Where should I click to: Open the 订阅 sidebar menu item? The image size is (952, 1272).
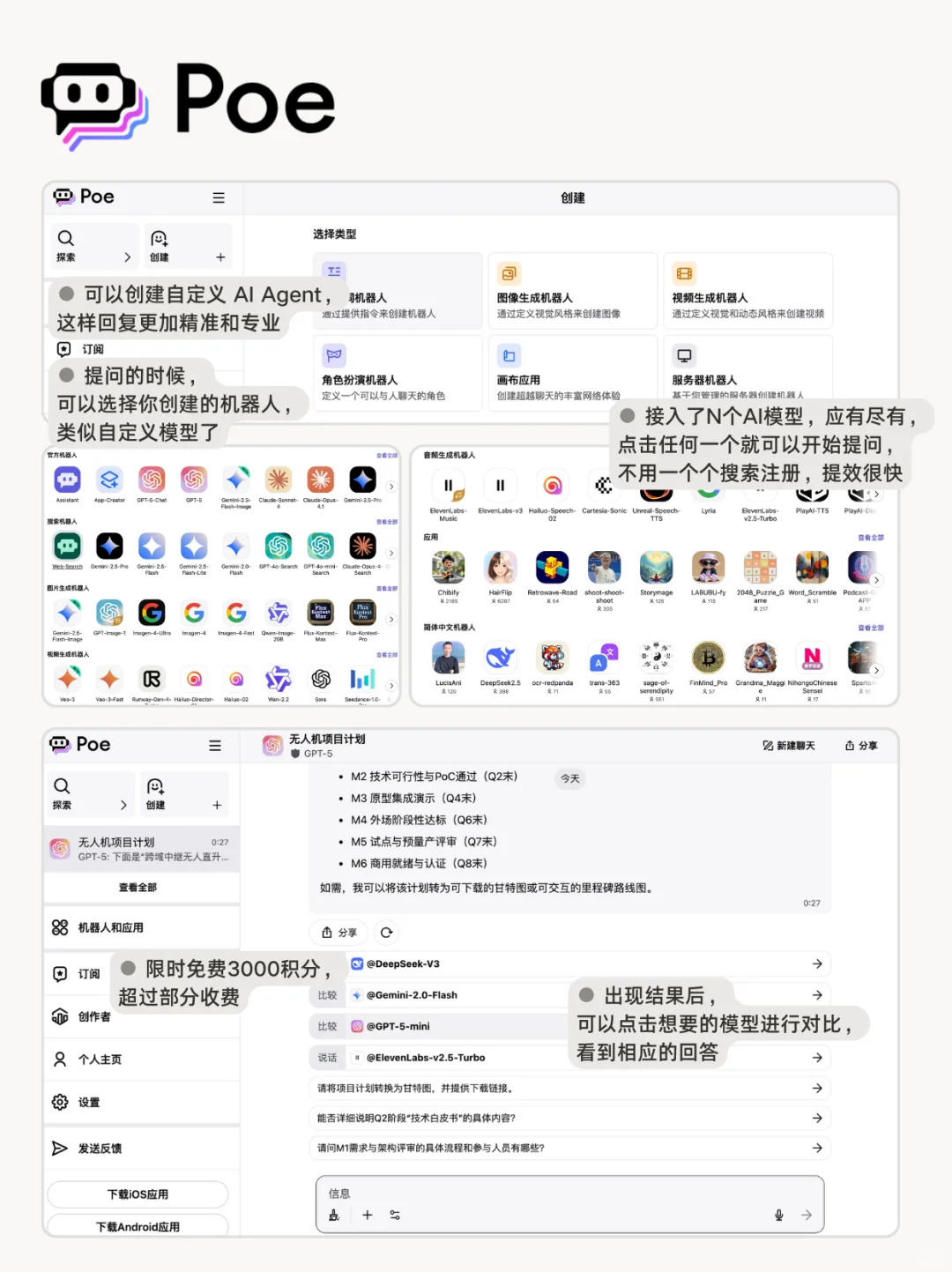pos(87,973)
